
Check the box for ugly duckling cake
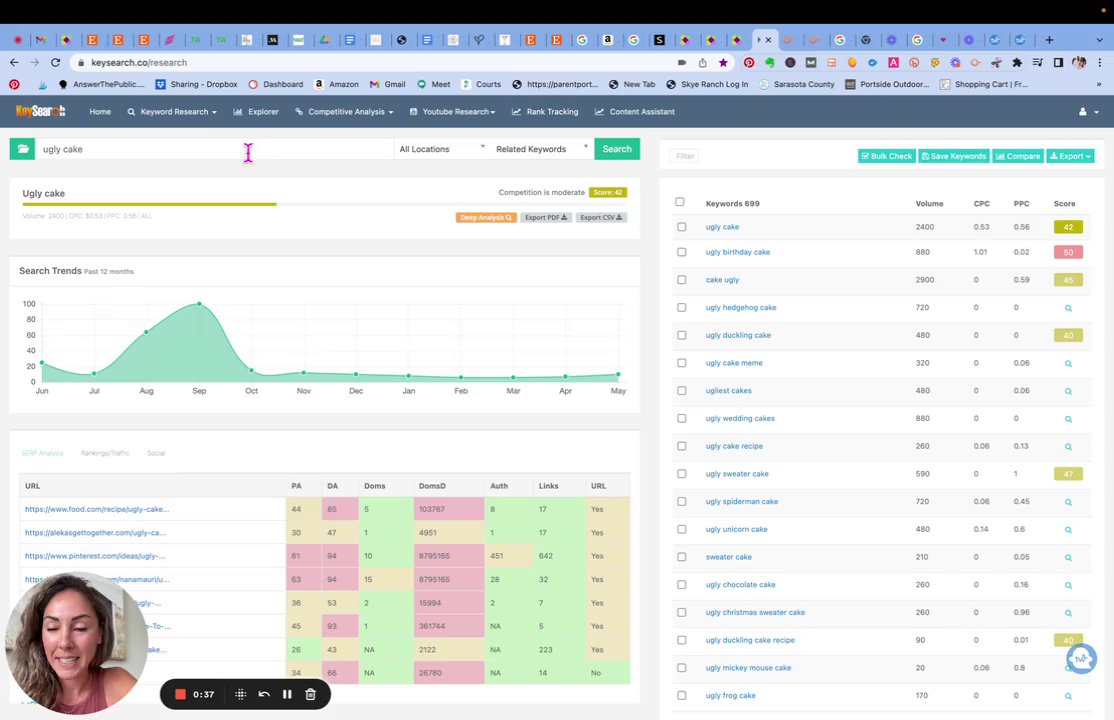coord(682,335)
